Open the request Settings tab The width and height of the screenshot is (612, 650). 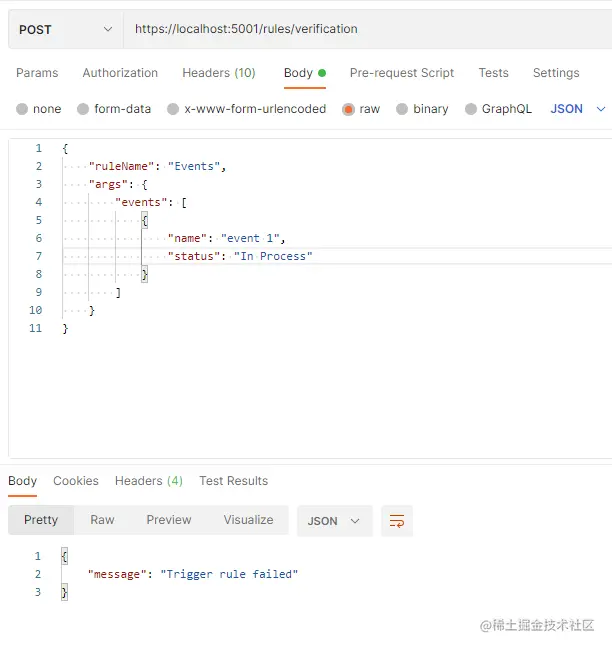click(556, 73)
